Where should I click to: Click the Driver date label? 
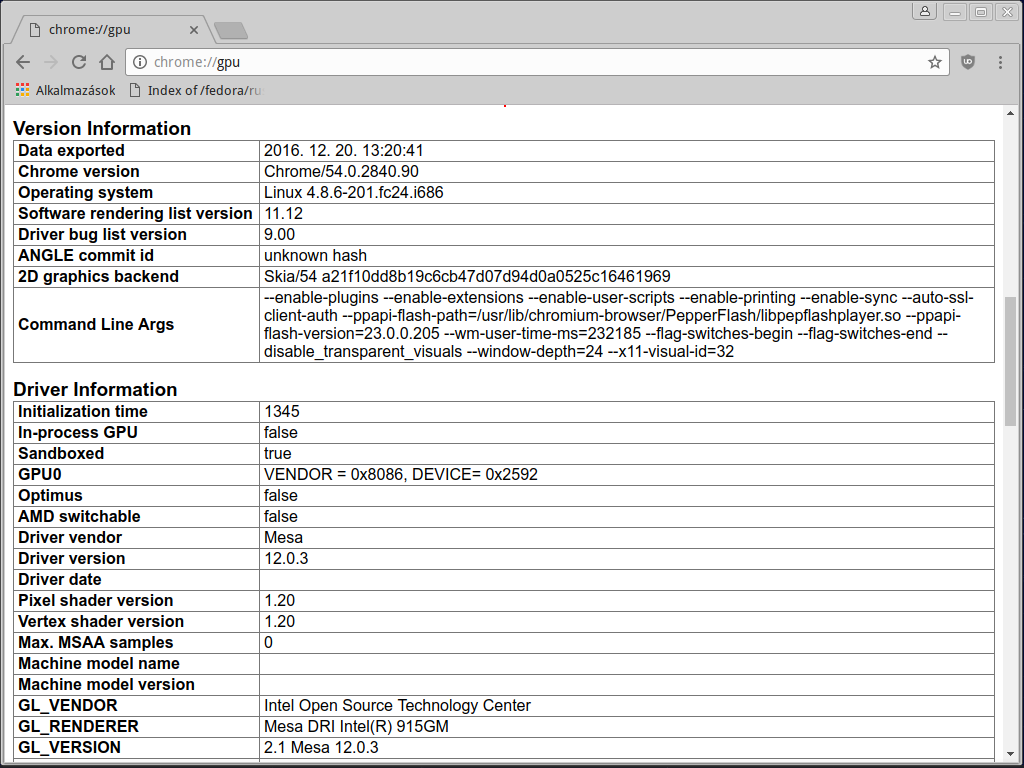(59, 579)
